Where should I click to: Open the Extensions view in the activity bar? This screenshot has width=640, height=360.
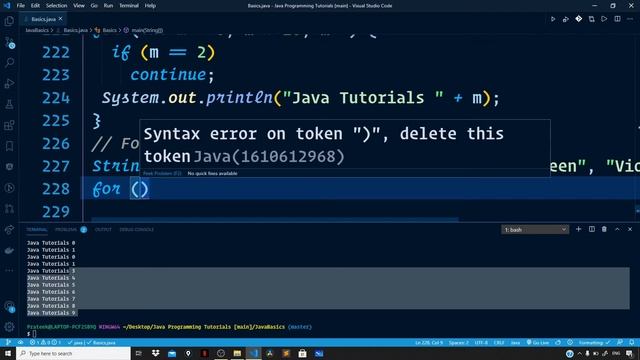pos(9,125)
